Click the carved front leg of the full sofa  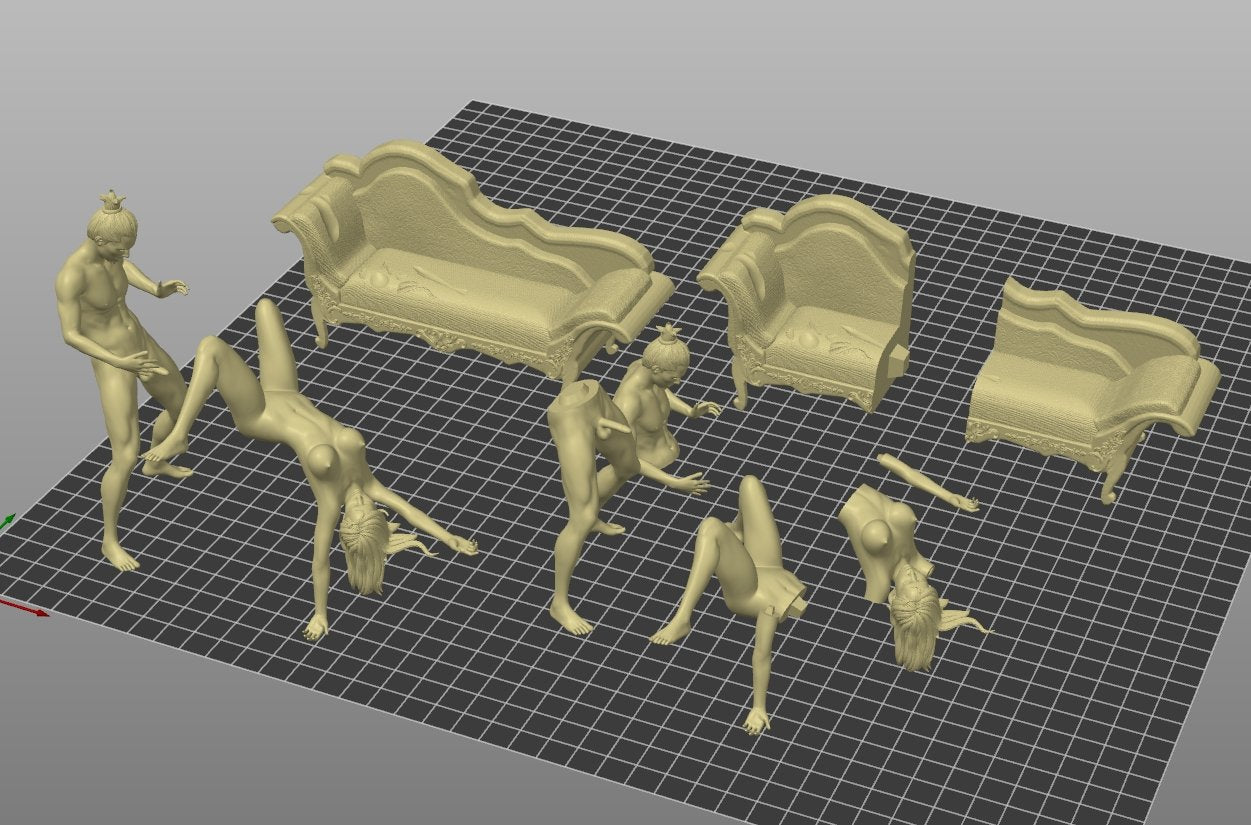320,325
